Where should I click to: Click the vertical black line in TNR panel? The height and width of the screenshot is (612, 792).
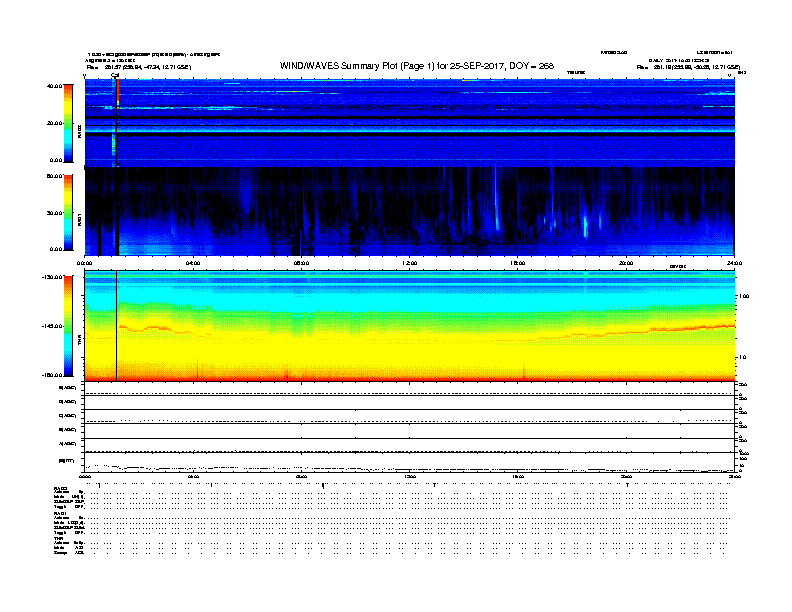(117, 326)
